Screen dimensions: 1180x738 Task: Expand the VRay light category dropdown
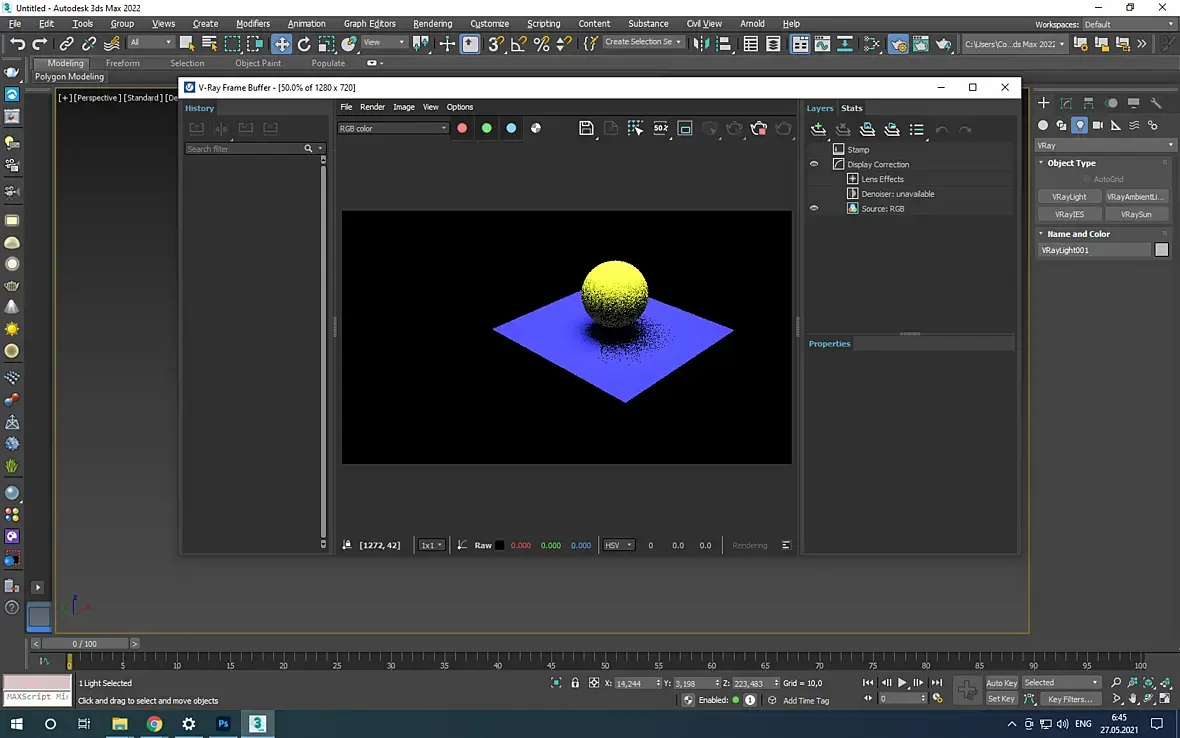coord(1105,145)
